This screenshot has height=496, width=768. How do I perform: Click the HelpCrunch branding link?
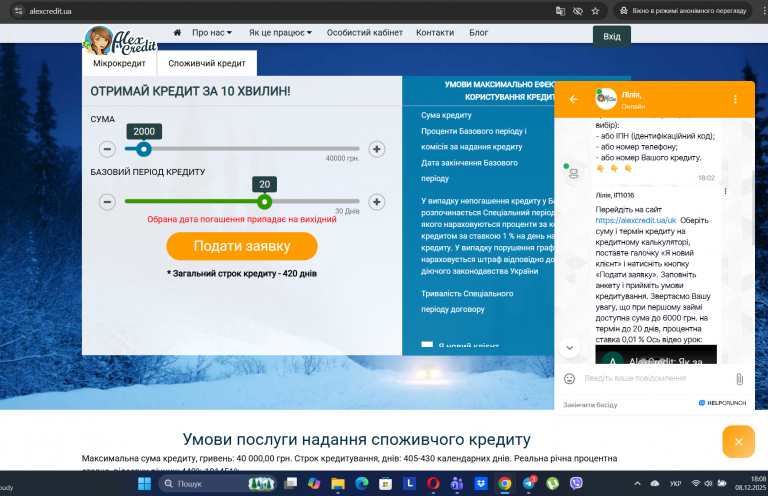[722, 403]
